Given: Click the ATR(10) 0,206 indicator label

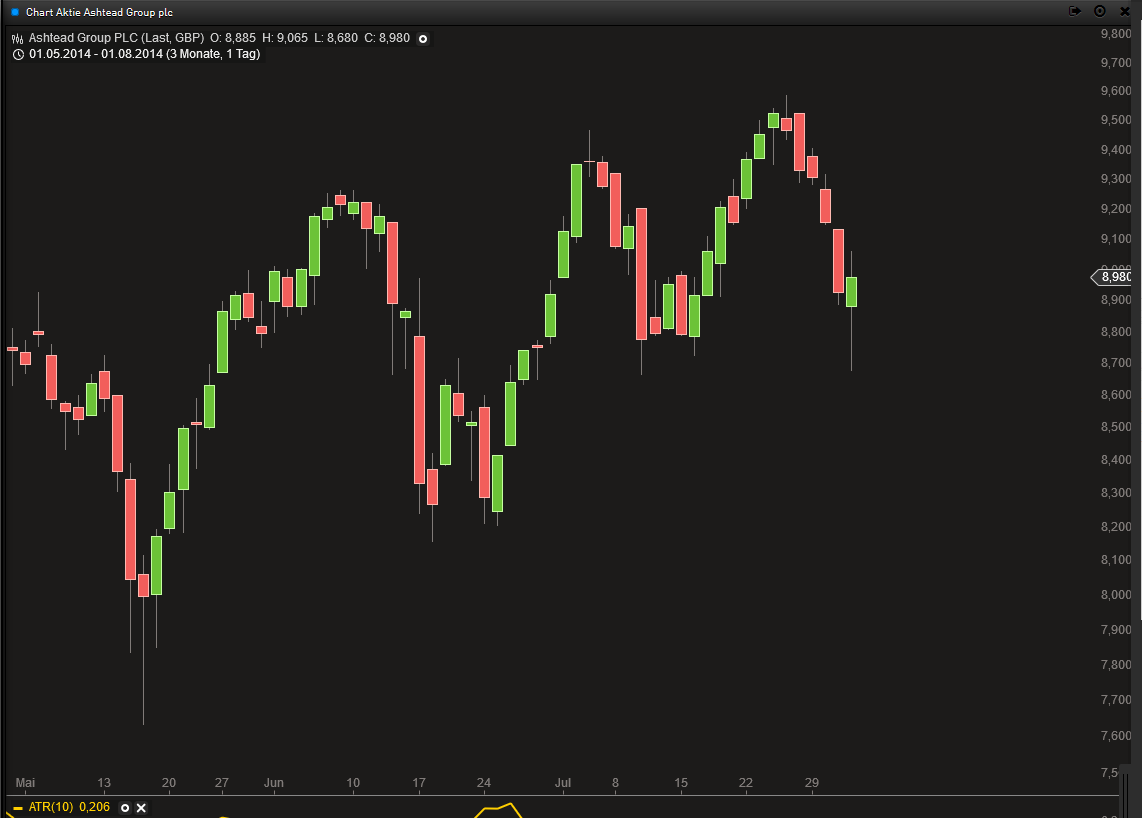Looking at the screenshot, I should coord(69,807).
